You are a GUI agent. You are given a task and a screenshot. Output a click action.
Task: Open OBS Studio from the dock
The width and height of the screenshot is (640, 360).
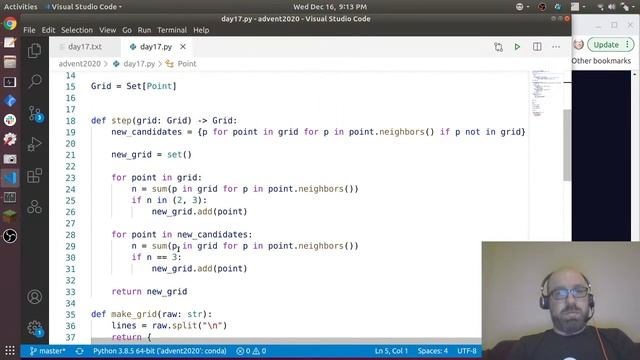(10, 236)
